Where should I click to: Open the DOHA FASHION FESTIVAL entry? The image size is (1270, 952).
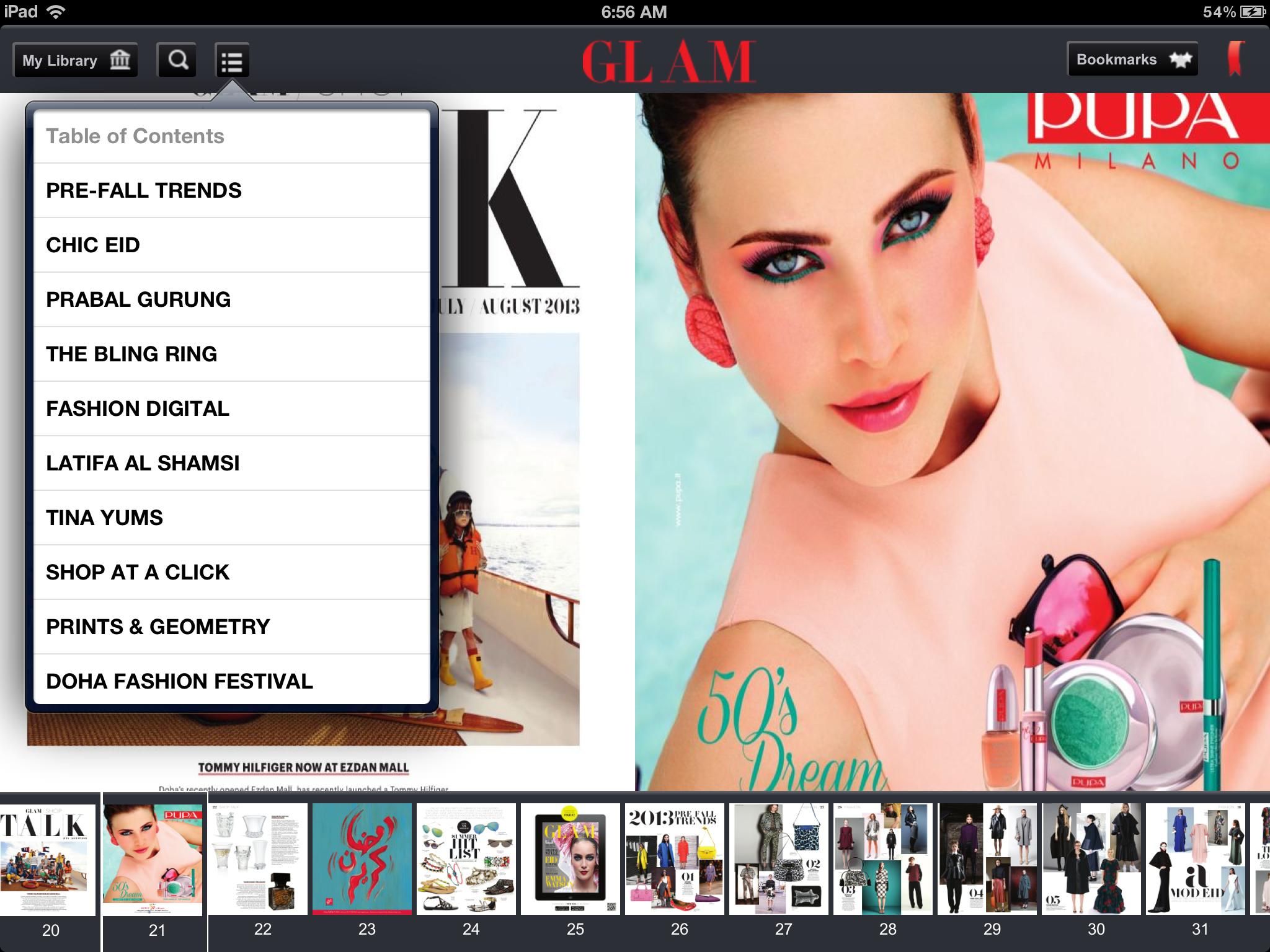tap(179, 681)
